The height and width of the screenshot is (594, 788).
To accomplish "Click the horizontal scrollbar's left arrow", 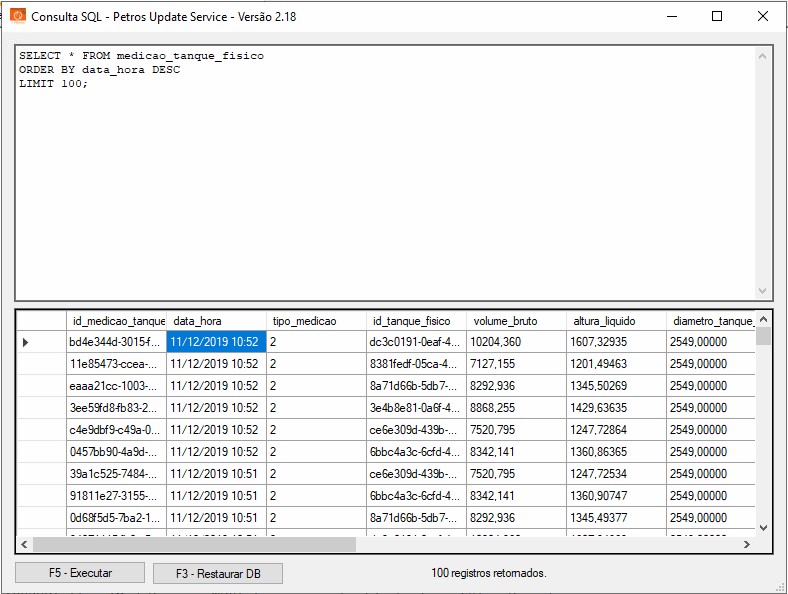I will pyautogui.click(x=25, y=545).
